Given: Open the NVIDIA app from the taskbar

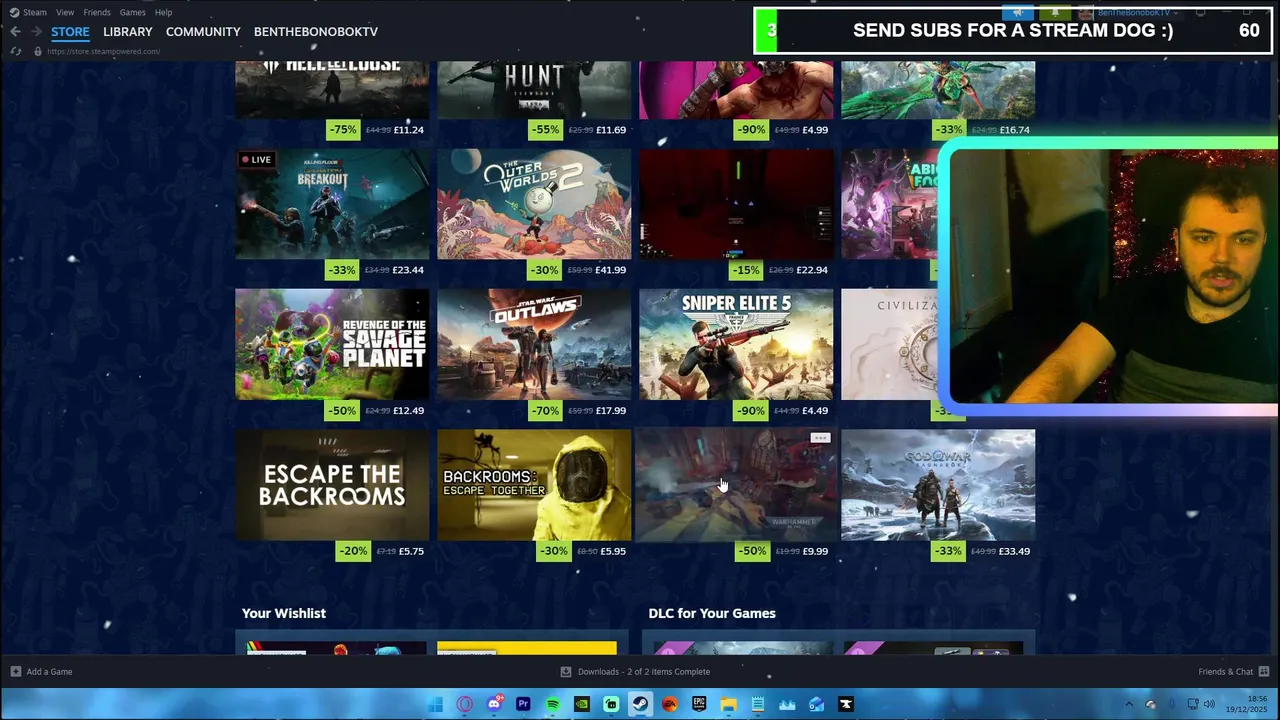Looking at the screenshot, I should [x=582, y=704].
